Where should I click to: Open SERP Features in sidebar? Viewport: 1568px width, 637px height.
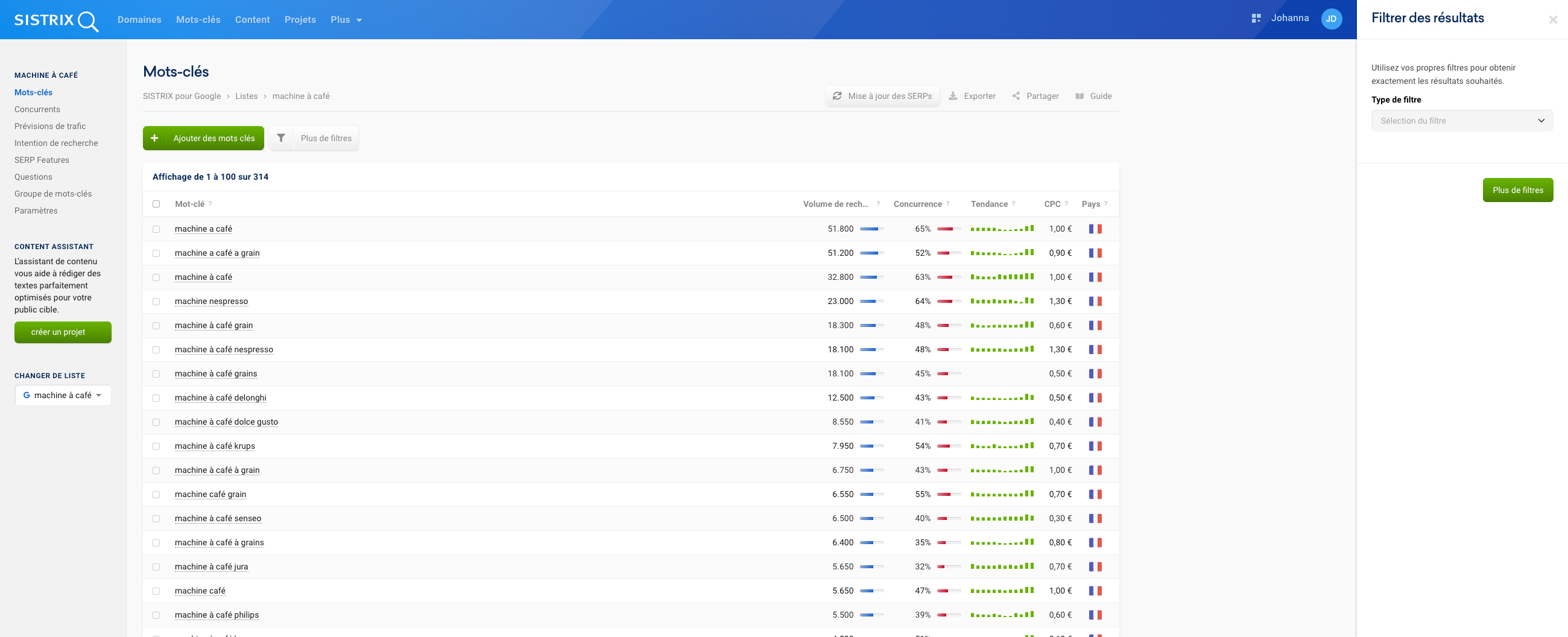pos(42,160)
